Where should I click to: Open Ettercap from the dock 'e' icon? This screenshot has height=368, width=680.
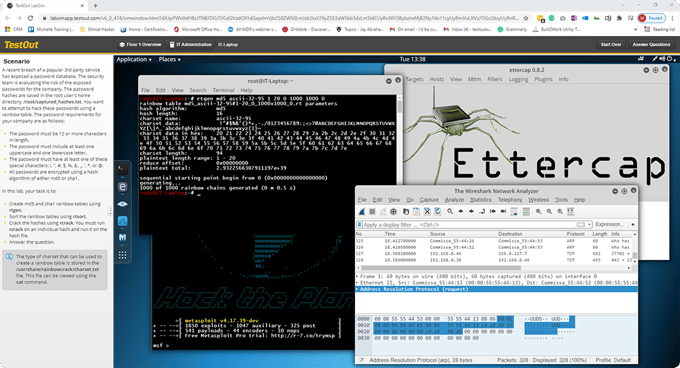point(122,187)
